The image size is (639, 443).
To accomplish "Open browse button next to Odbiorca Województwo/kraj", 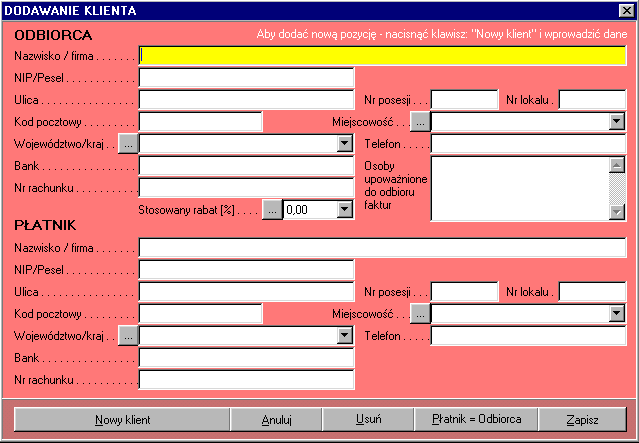I will point(127,144).
